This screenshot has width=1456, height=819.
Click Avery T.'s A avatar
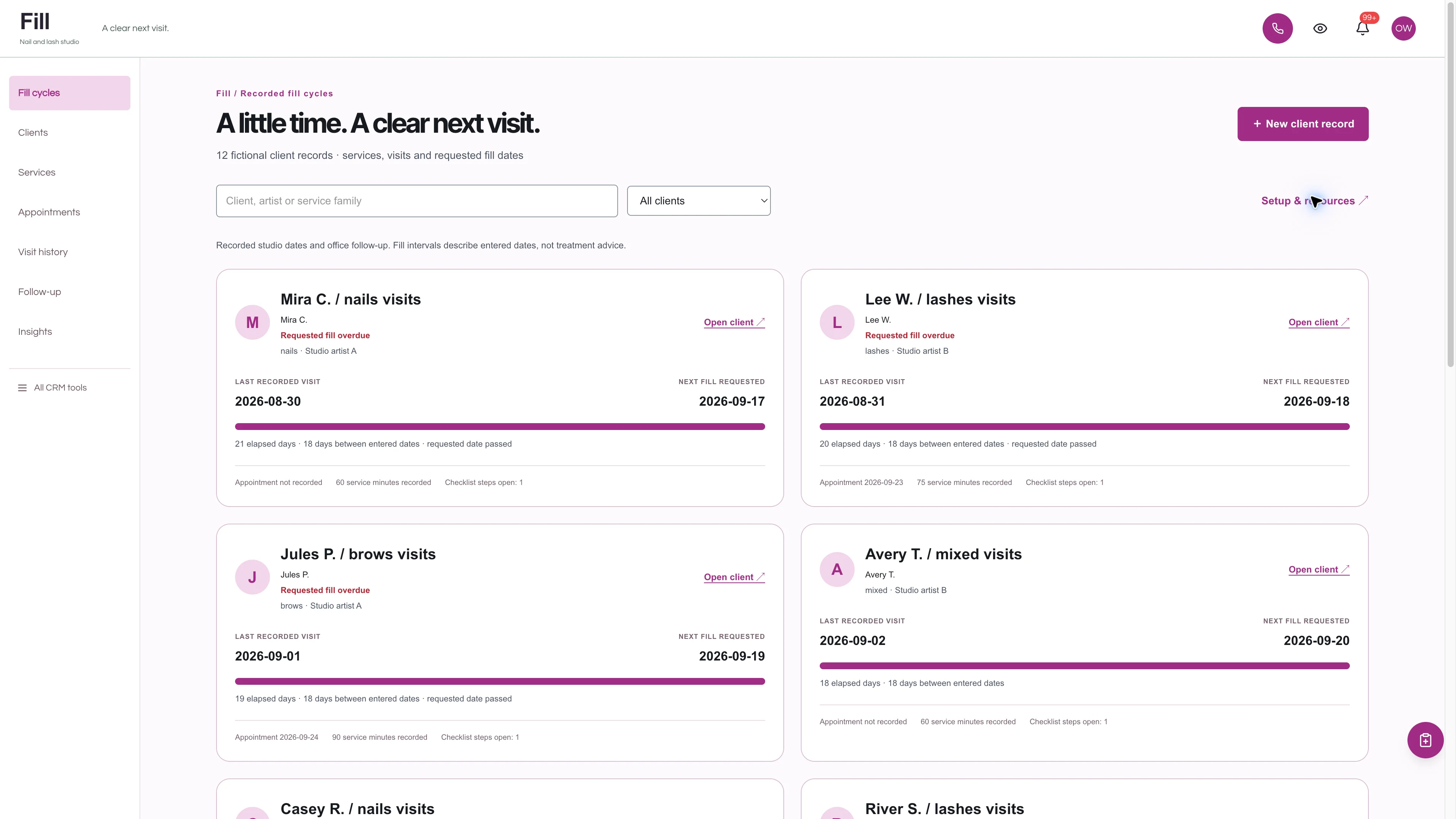(x=836, y=569)
